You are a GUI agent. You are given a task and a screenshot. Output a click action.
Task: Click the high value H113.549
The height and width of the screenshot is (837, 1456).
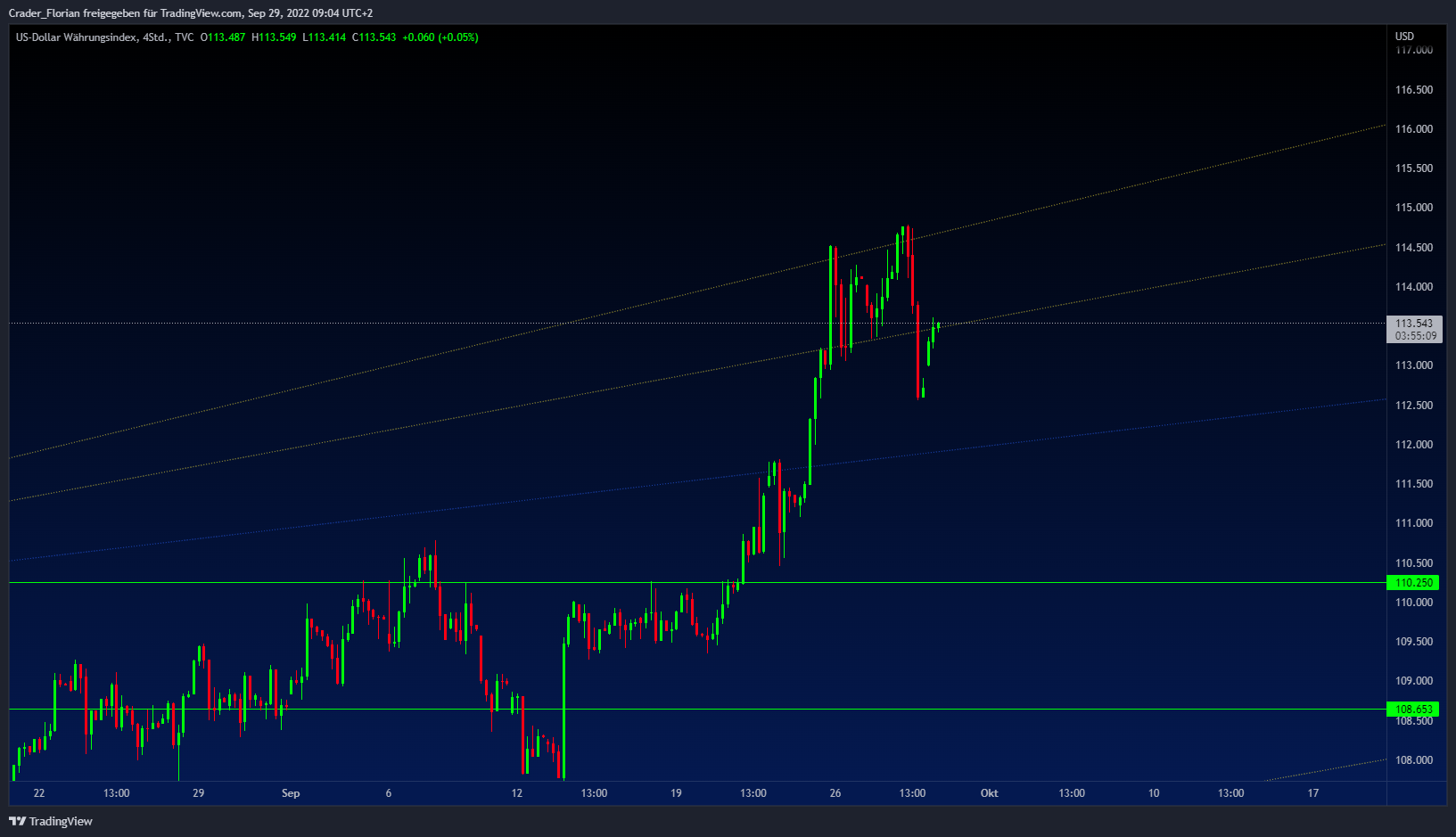pos(274,37)
